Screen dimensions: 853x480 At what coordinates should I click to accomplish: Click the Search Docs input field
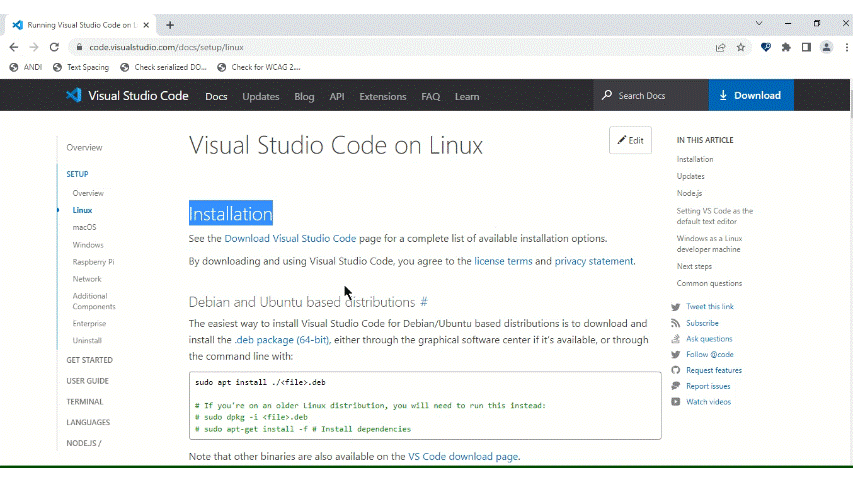[x=651, y=95]
